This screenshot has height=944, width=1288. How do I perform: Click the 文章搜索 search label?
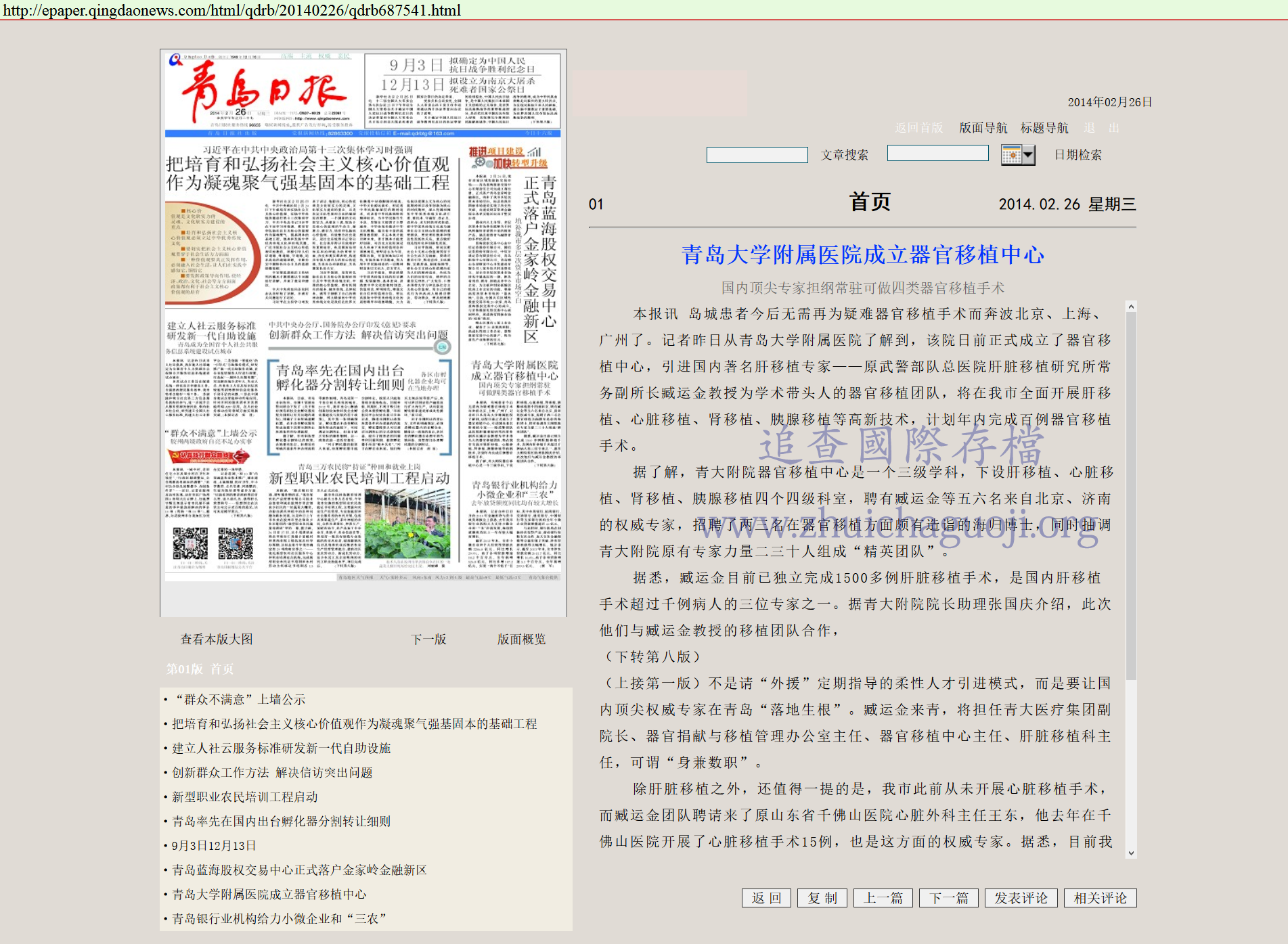click(844, 155)
